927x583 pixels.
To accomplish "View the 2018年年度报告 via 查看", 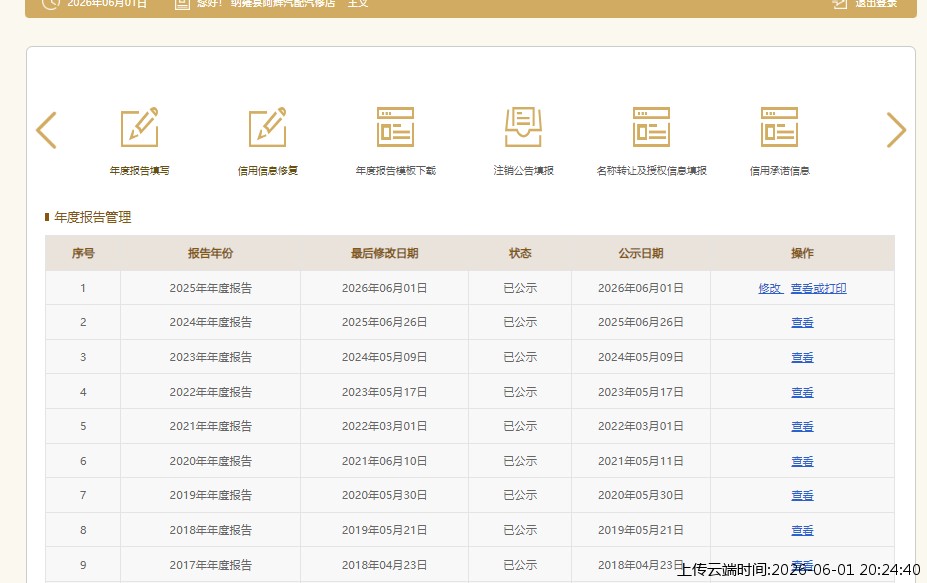I will 802,530.
